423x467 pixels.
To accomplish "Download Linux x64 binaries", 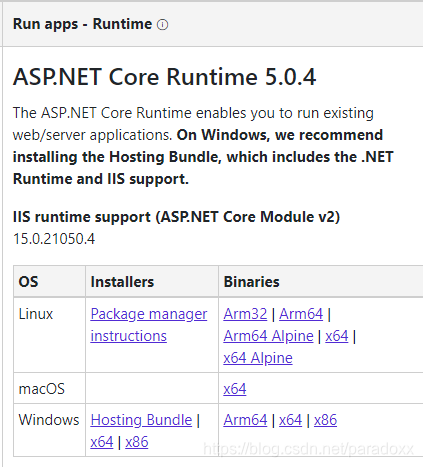I will point(337,336).
